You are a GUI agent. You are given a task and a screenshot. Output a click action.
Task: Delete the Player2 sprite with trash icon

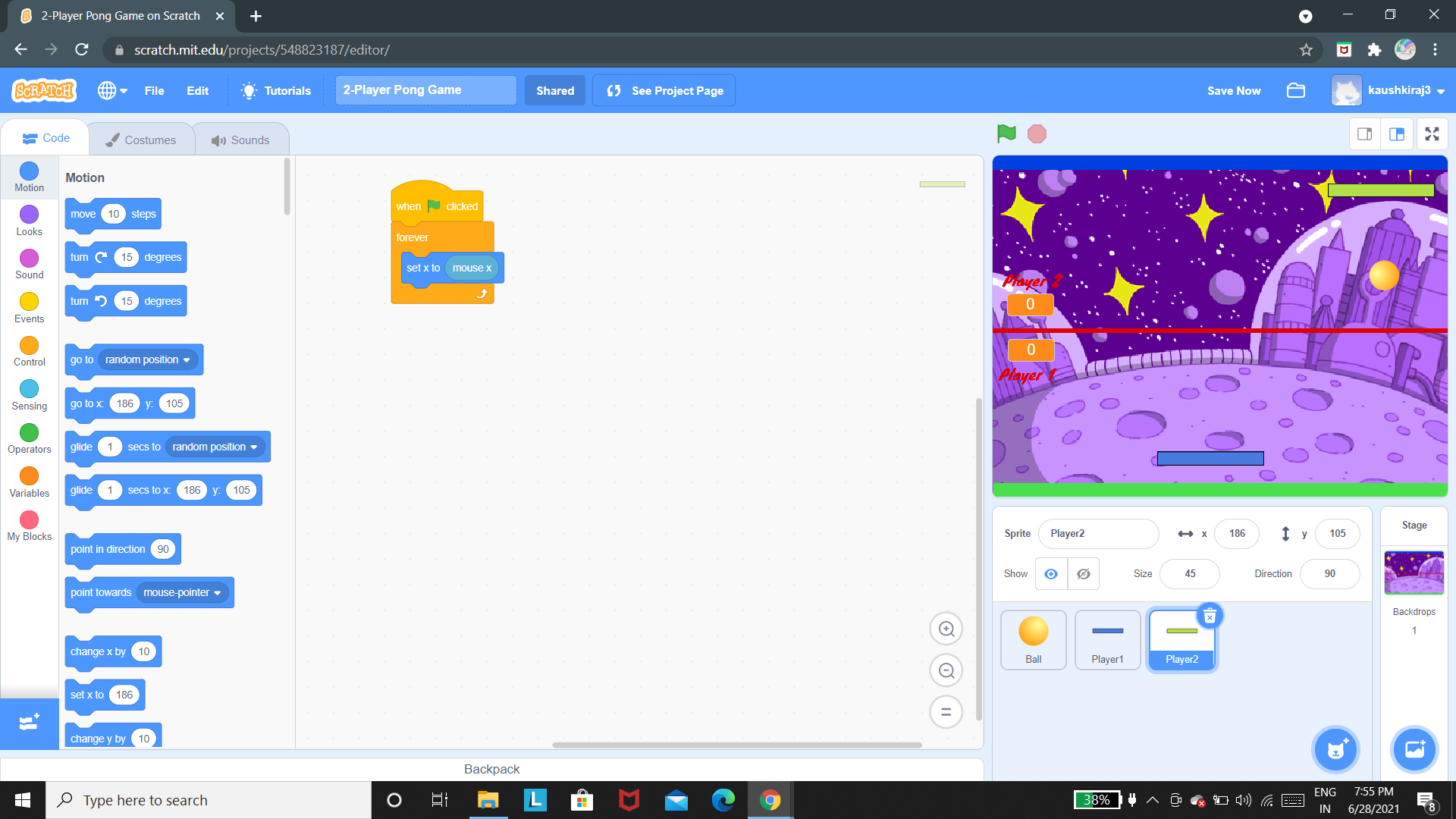(x=1210, y=616)
